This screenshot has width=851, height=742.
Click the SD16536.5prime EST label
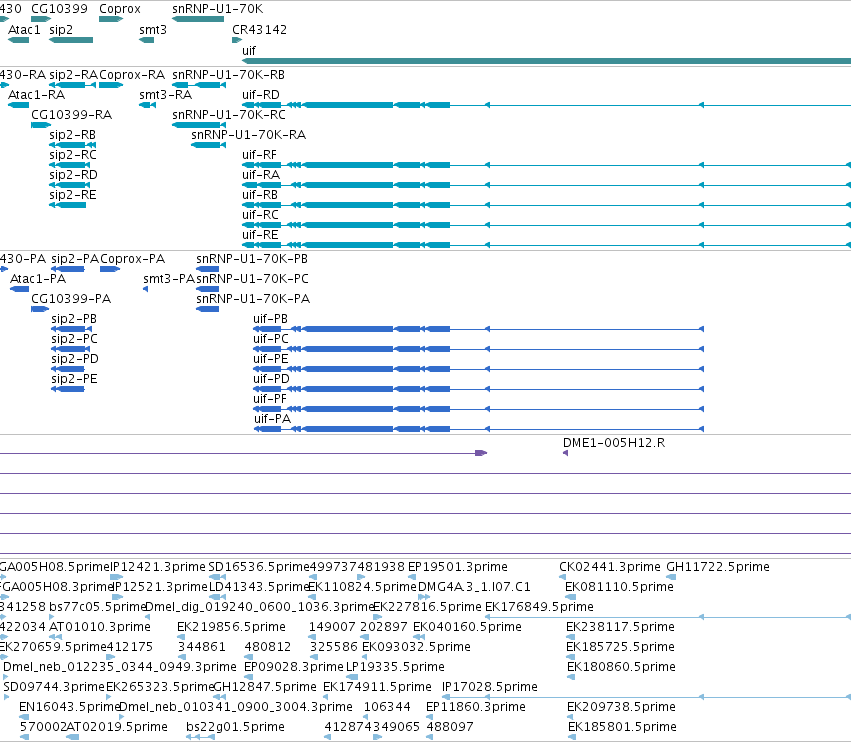[258, 567]
